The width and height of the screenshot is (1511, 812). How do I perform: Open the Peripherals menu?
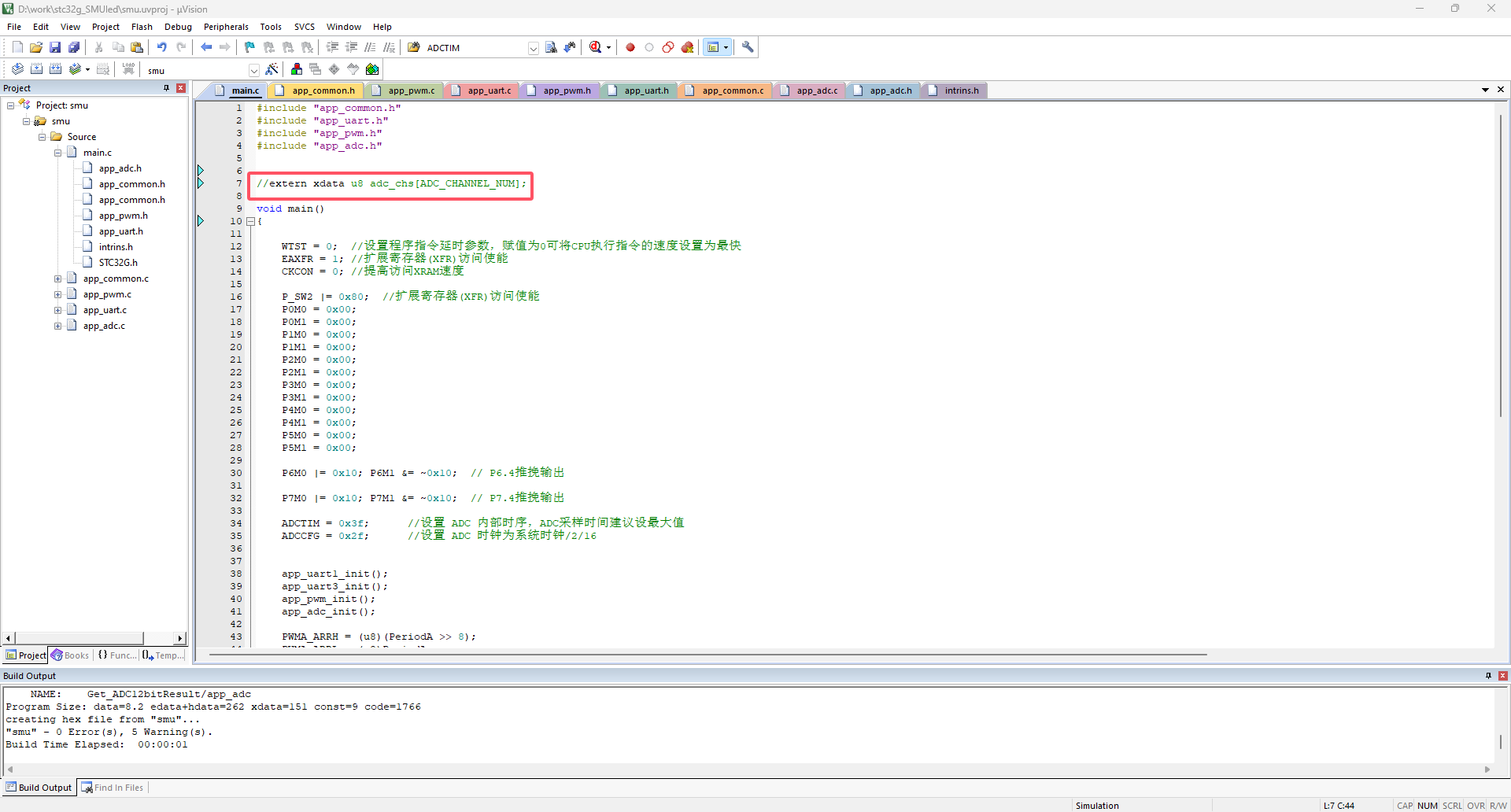click(x=226, y=27)
